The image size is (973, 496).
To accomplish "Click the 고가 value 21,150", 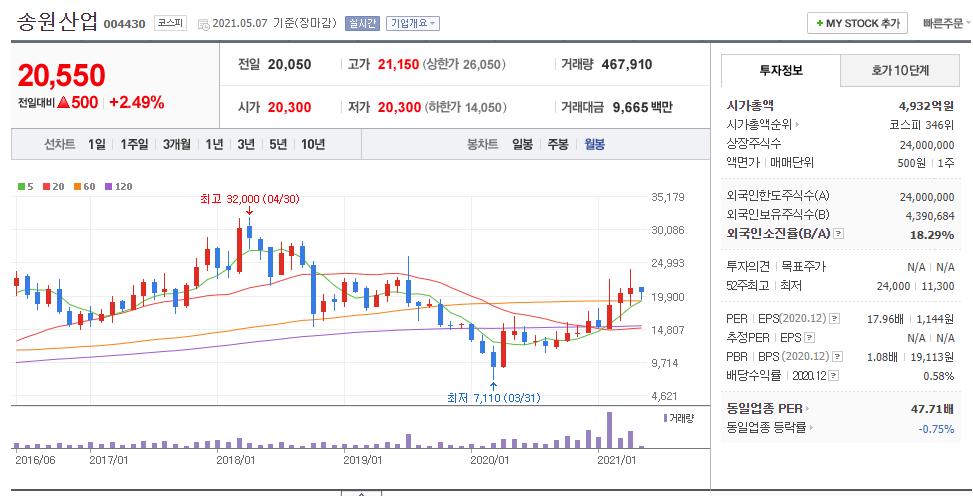I will click(398, 64).
